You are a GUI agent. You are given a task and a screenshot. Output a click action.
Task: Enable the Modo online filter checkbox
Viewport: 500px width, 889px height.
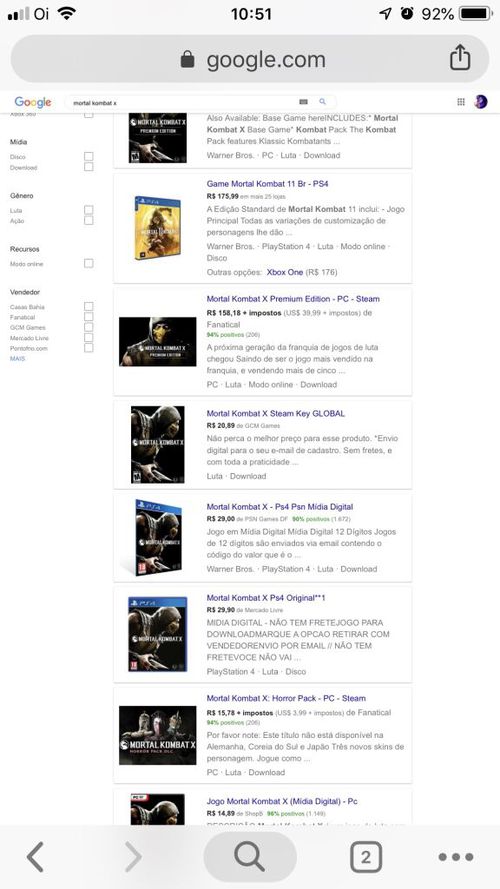tap(88, 264)
